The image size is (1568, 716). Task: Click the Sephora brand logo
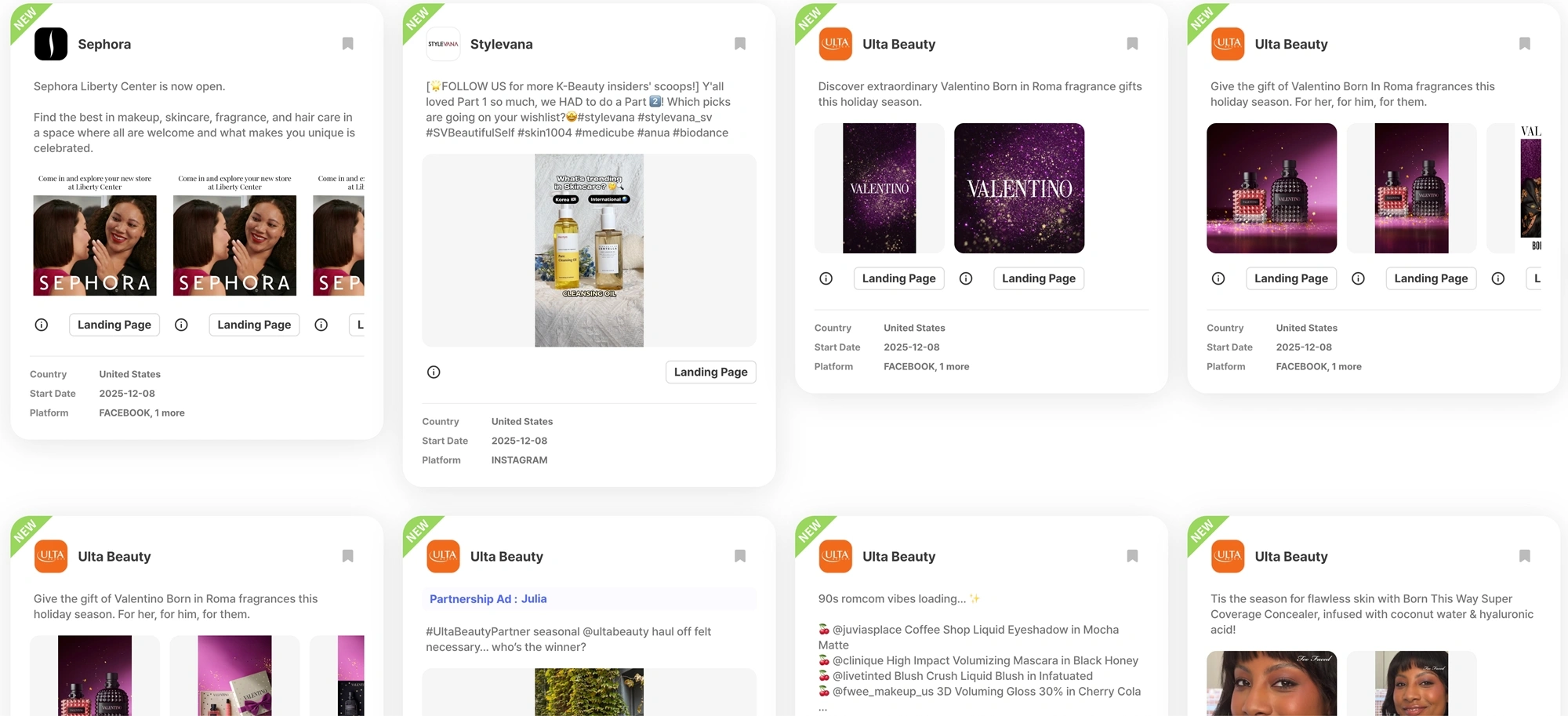(x=51, y=44)
